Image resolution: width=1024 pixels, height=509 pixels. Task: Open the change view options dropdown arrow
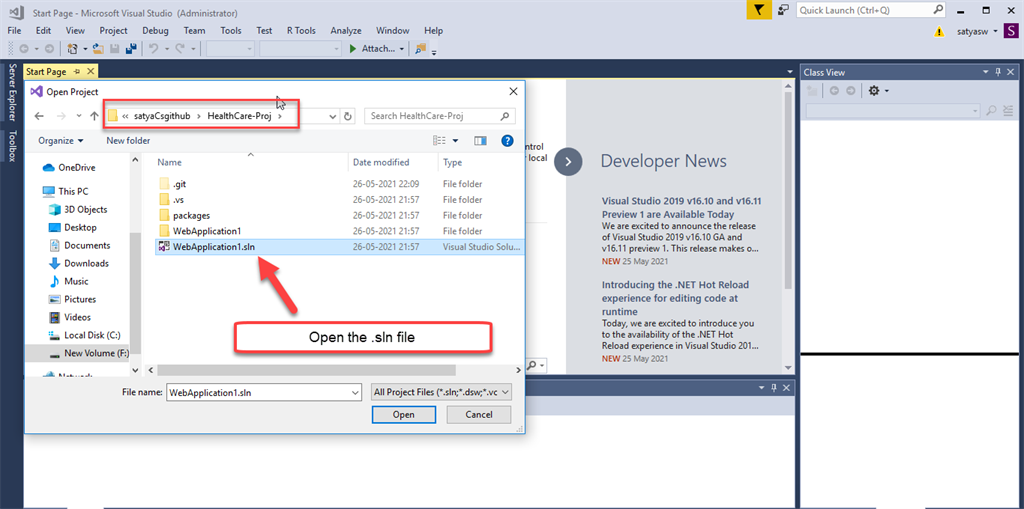tap(455, 140)
